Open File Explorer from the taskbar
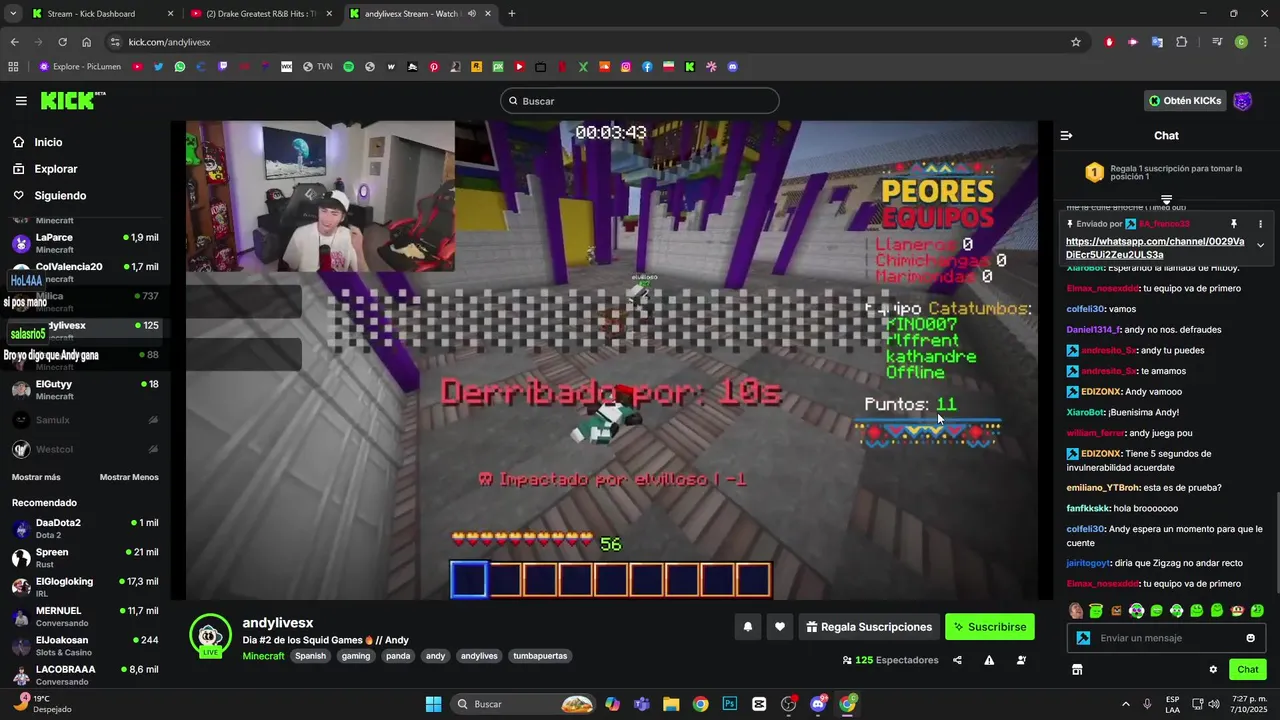Screen dimensions: 1280x720 point(671,704)
